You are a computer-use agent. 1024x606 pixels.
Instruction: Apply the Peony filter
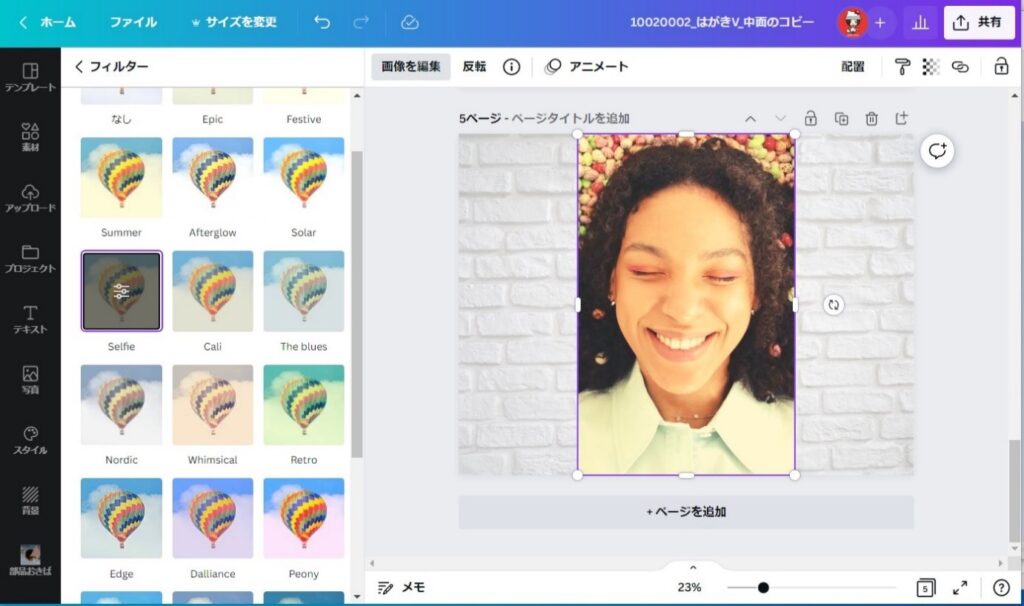304,518
